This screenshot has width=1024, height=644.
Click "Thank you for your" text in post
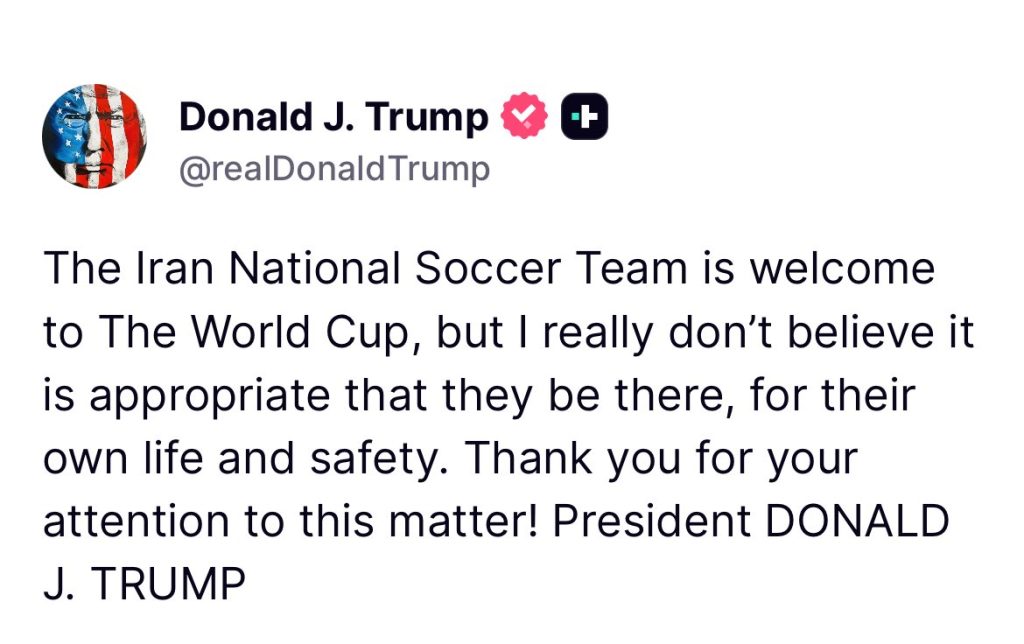point(662,459)
